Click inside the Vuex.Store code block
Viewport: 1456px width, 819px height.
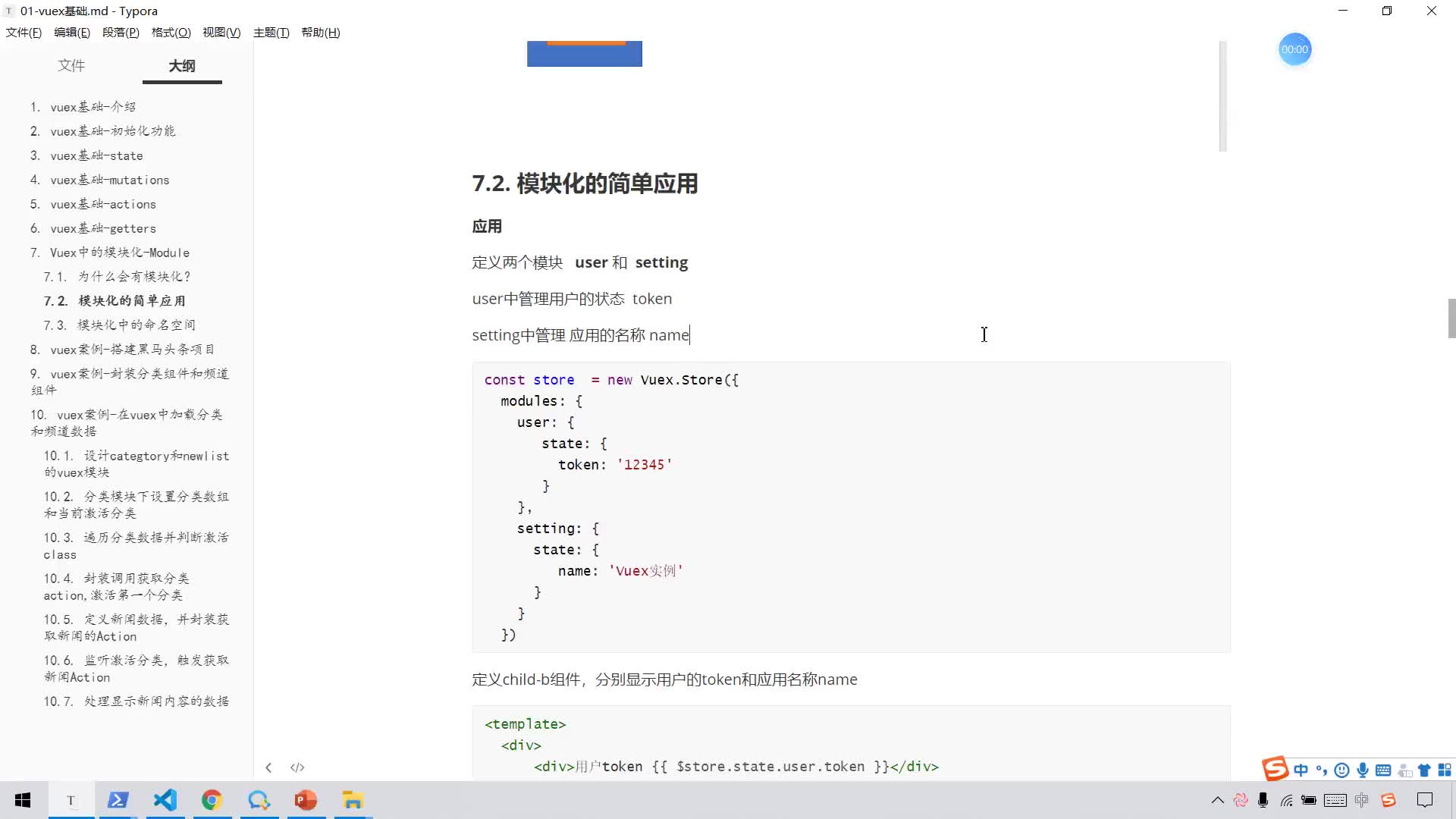tap(851, 507)
